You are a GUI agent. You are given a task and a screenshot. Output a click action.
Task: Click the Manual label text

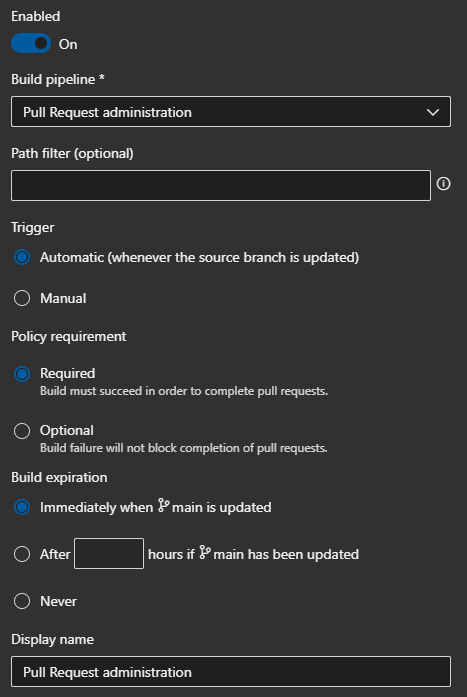[x=63, y=298]
